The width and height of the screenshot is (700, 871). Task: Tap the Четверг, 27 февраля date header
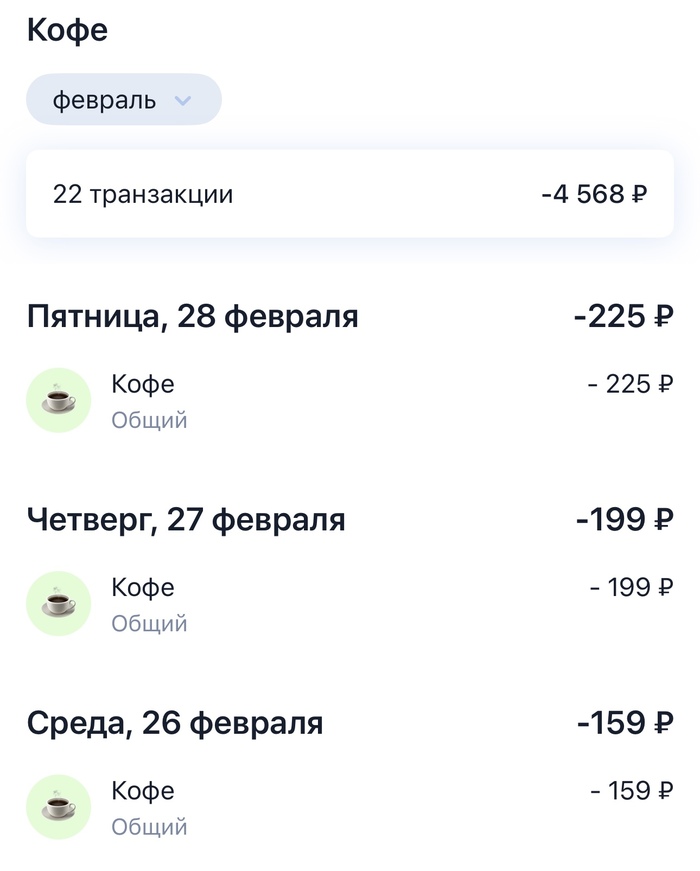click(186, 520)
